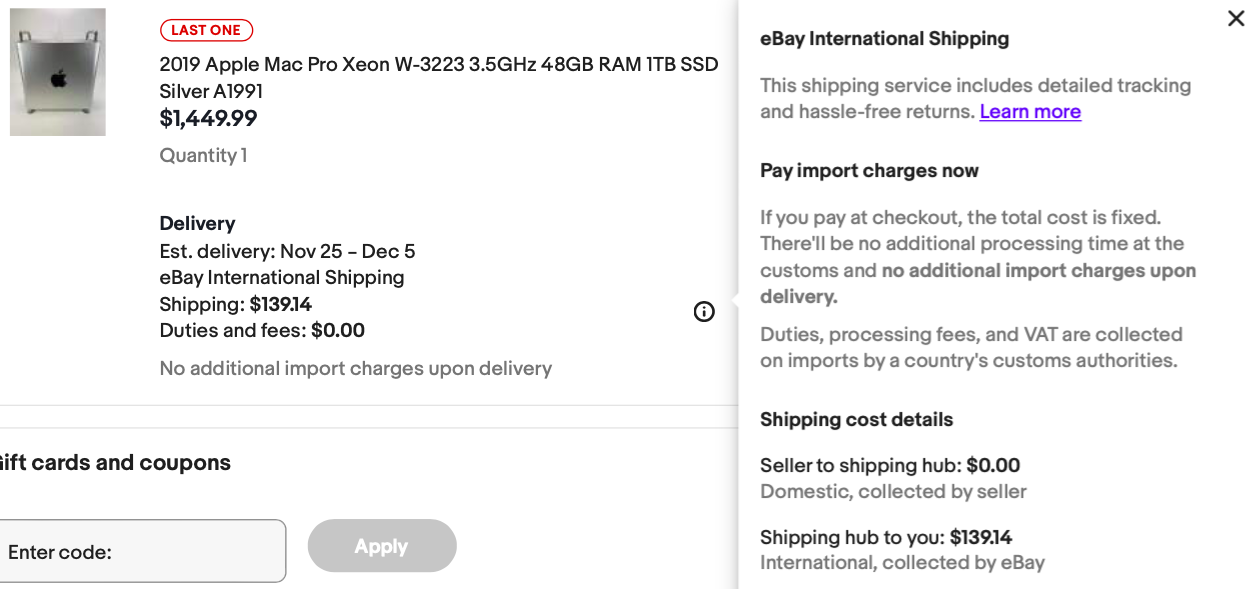Focus the Enter code input field

pyautogui.click(x=142, y=551)
